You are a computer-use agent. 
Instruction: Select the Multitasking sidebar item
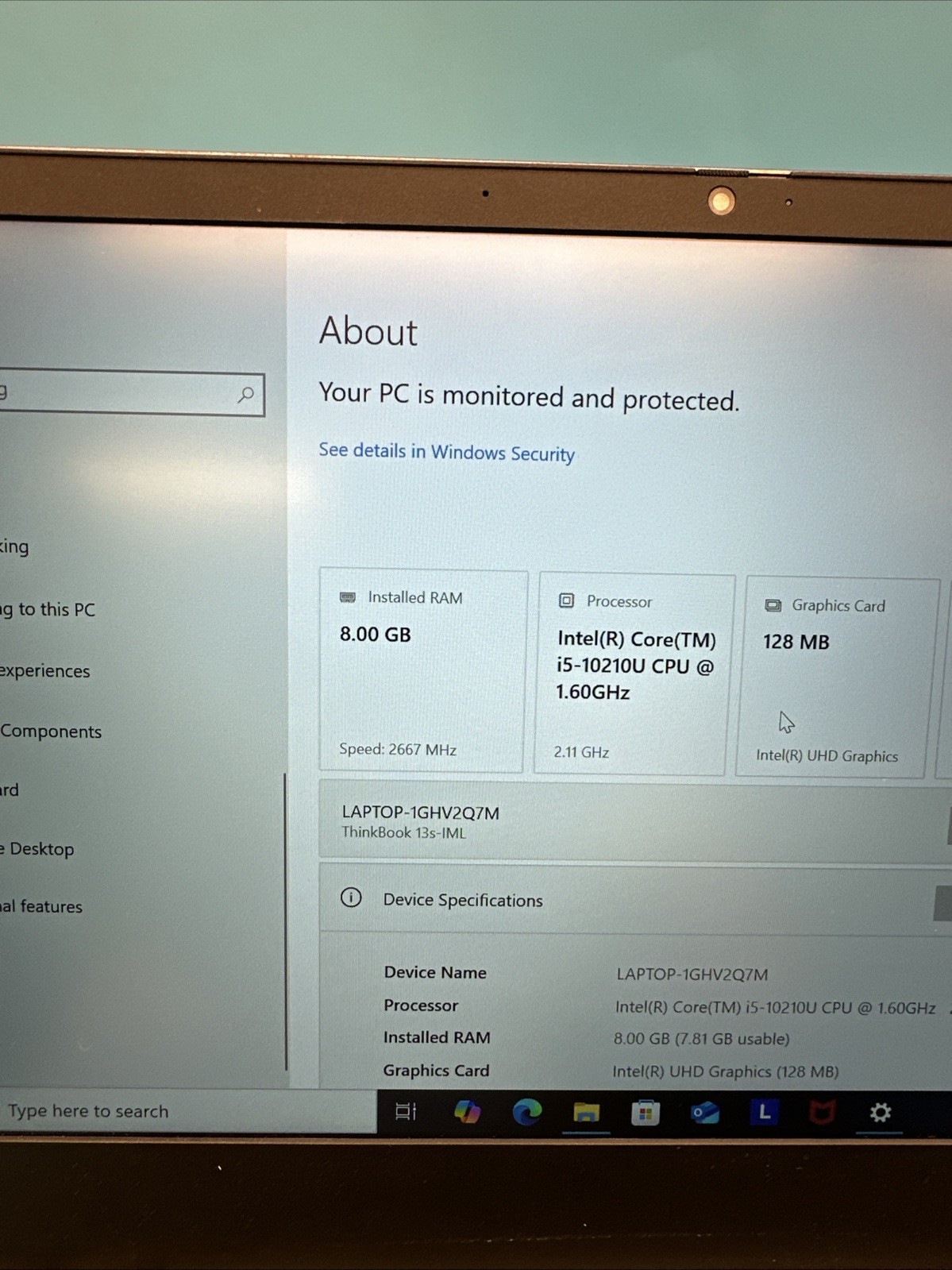click(14, 546)
